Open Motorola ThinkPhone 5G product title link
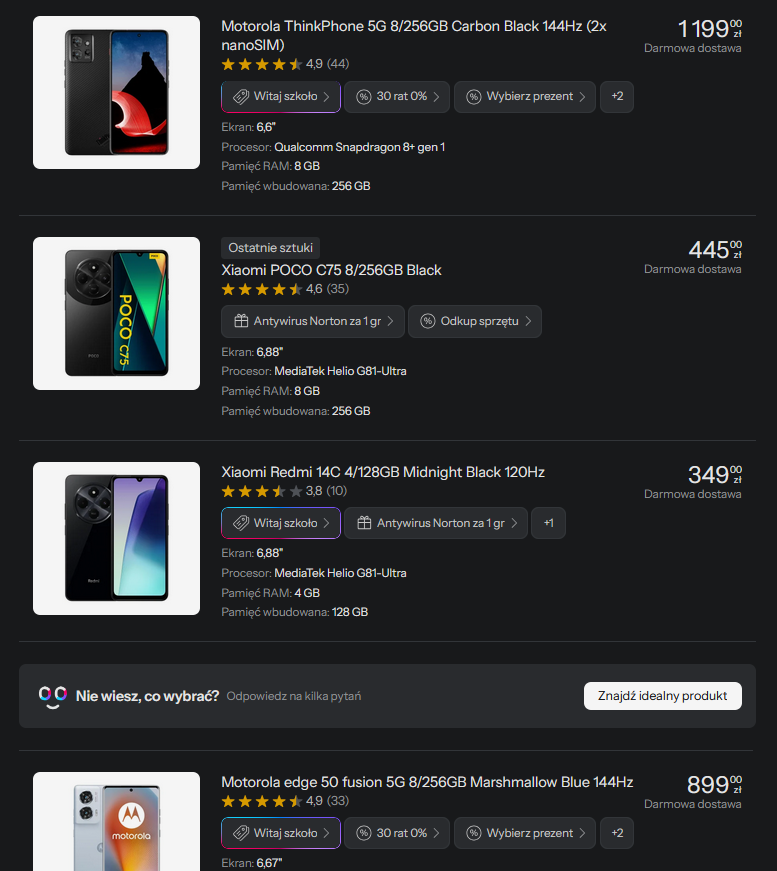This screenshot has width=777, height=871. pos(414,35)
